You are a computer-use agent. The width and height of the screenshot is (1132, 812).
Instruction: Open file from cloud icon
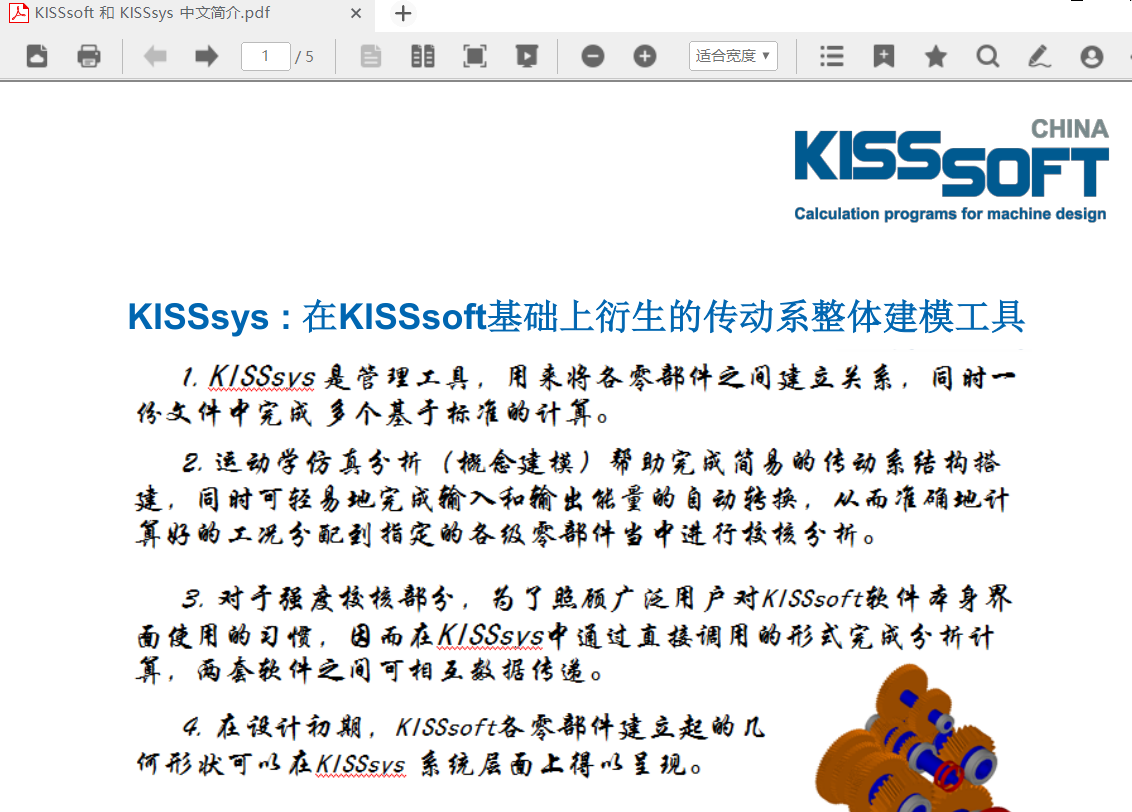coord(37,56)
